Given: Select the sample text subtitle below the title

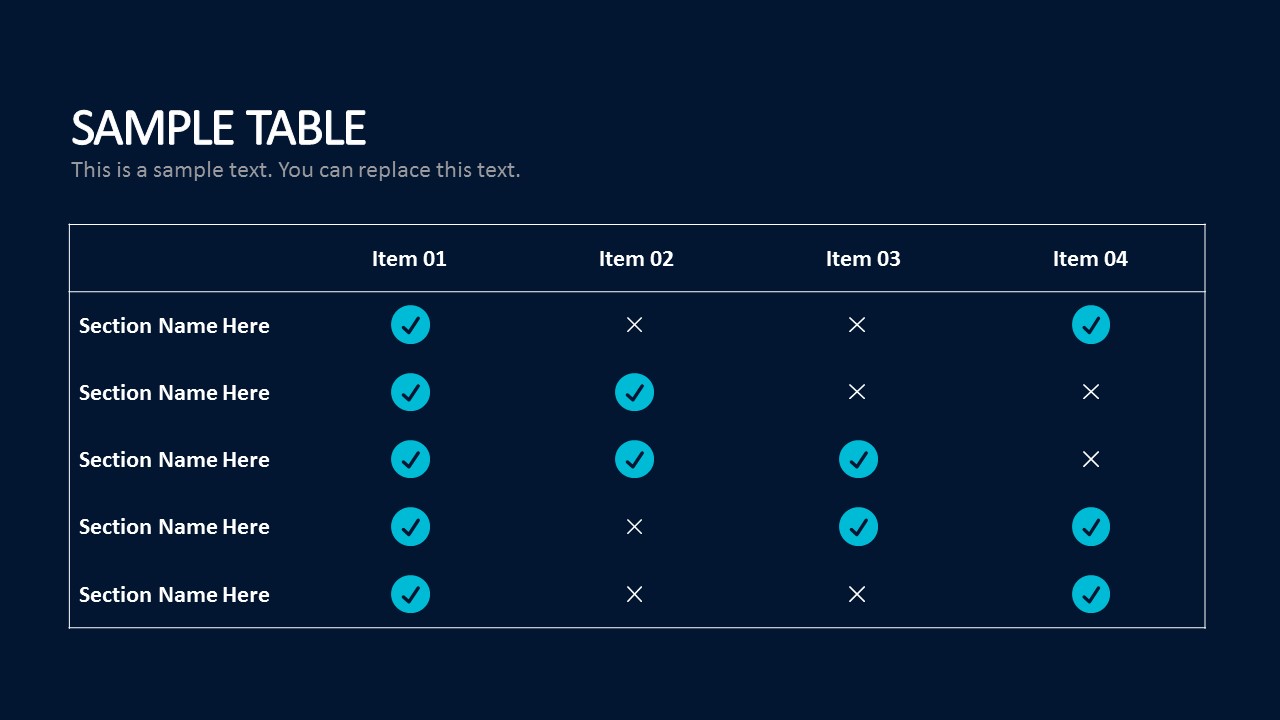Looking at the screenshot, I should 295,170.
